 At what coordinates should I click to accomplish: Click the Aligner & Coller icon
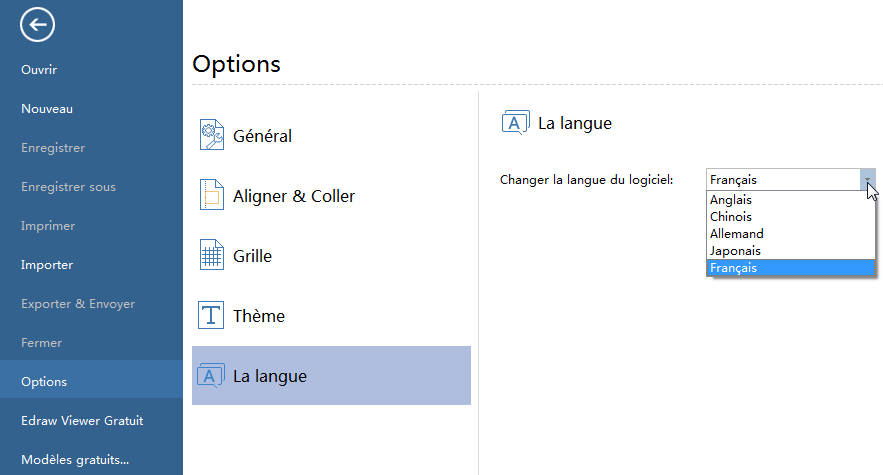point(211,196)
